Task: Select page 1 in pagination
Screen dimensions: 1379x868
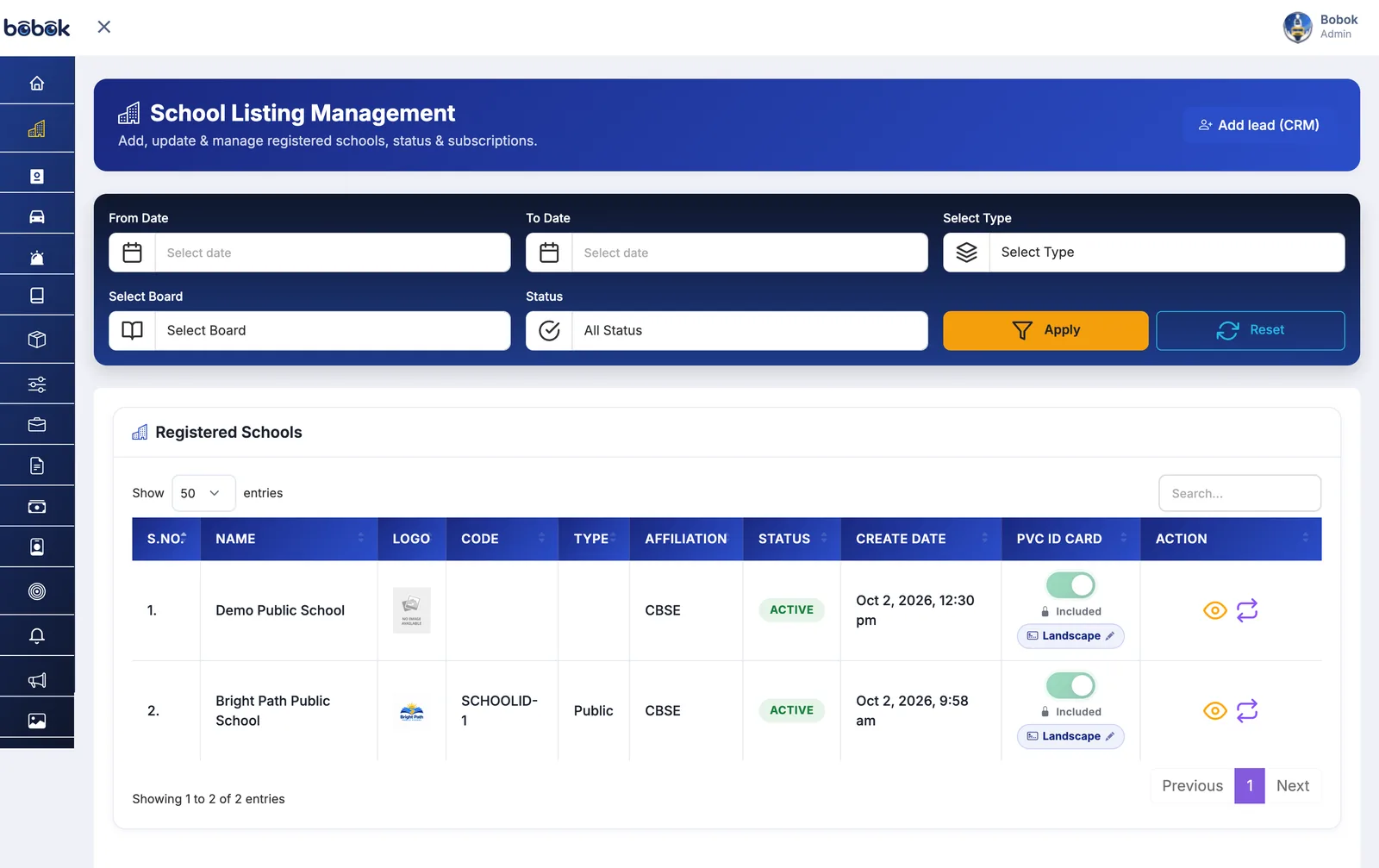Action: pyautogui.click(x=1249, y=786)
